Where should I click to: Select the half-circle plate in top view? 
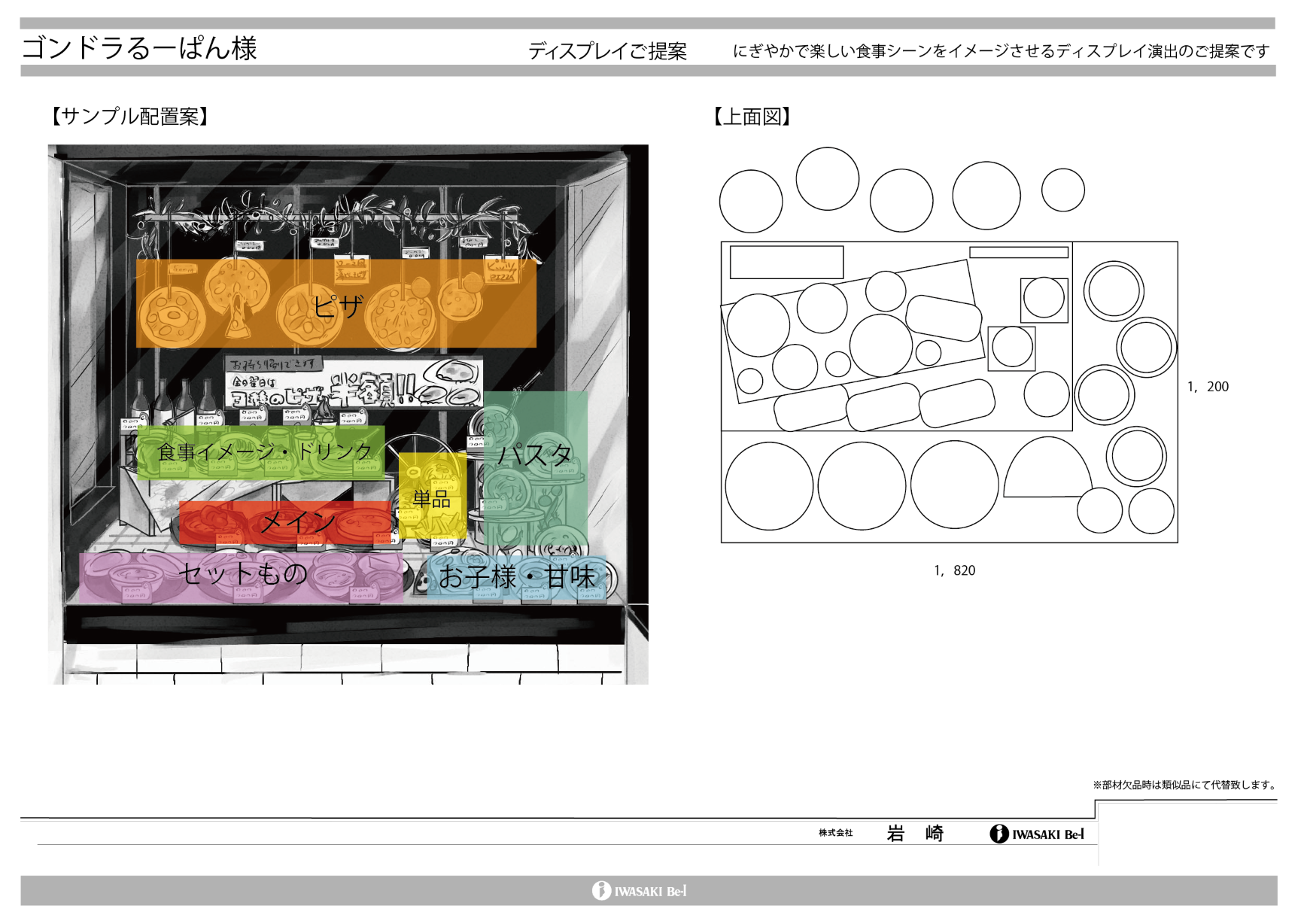click(1047, 467)
